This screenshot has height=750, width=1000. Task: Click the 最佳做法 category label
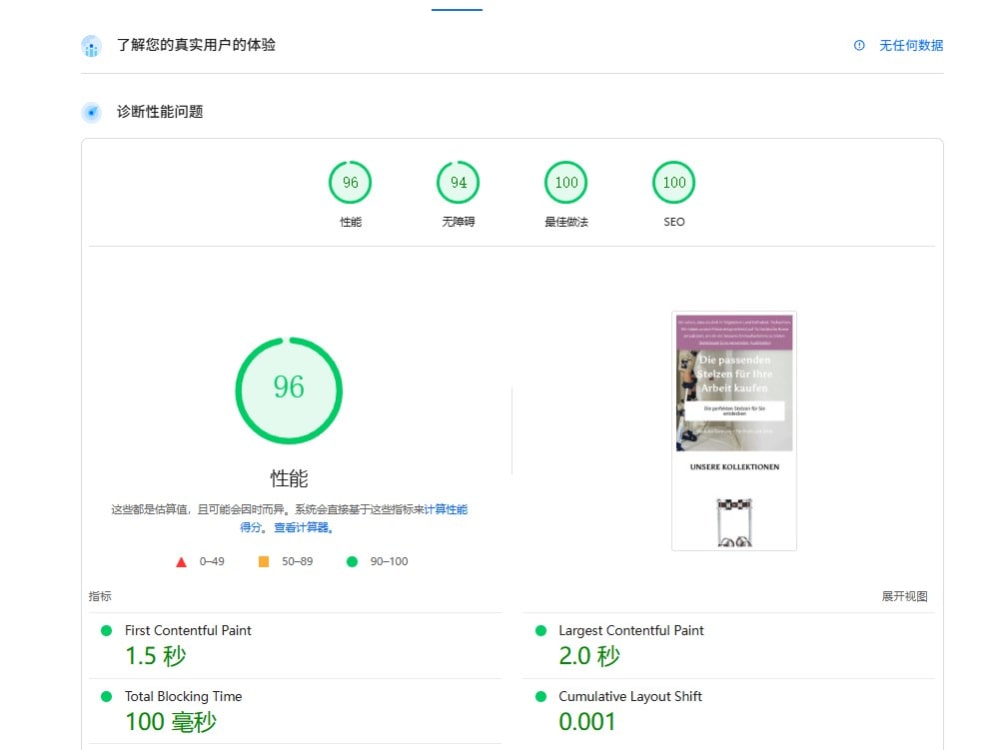pos(566,222)
